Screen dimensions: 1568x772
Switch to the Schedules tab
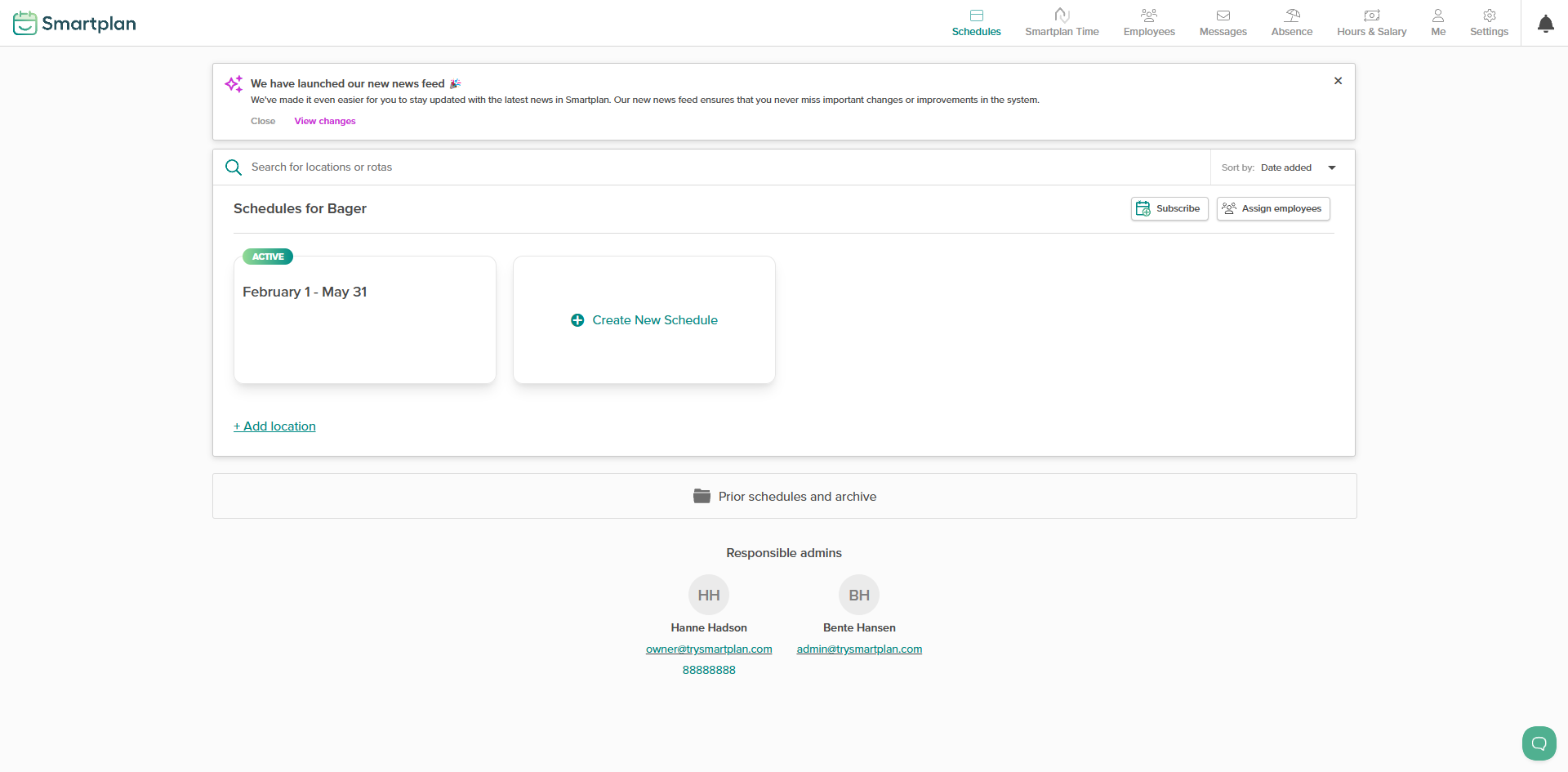tap(977, 23)
